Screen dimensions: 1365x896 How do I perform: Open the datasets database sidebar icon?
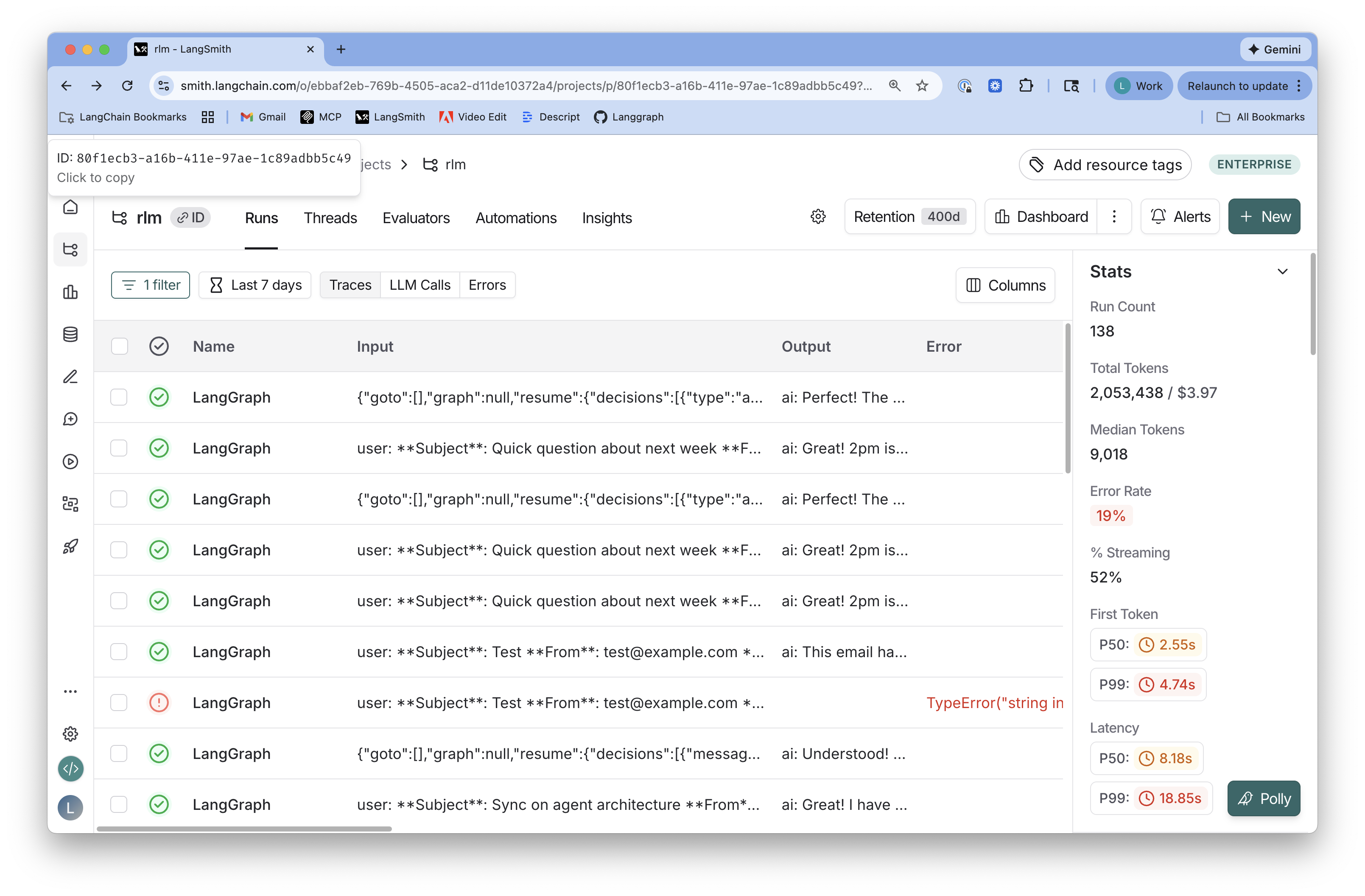click(70, 334)
